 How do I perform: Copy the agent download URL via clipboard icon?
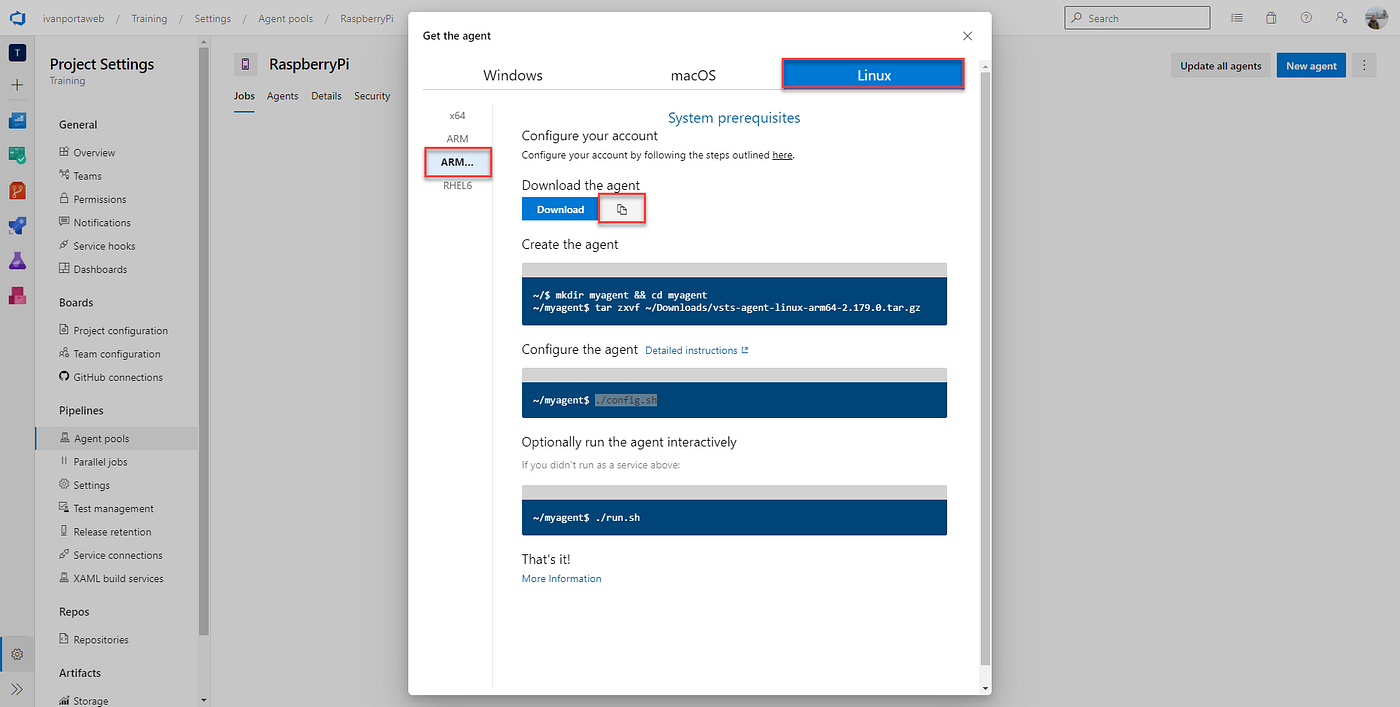[x=621, y=209]
